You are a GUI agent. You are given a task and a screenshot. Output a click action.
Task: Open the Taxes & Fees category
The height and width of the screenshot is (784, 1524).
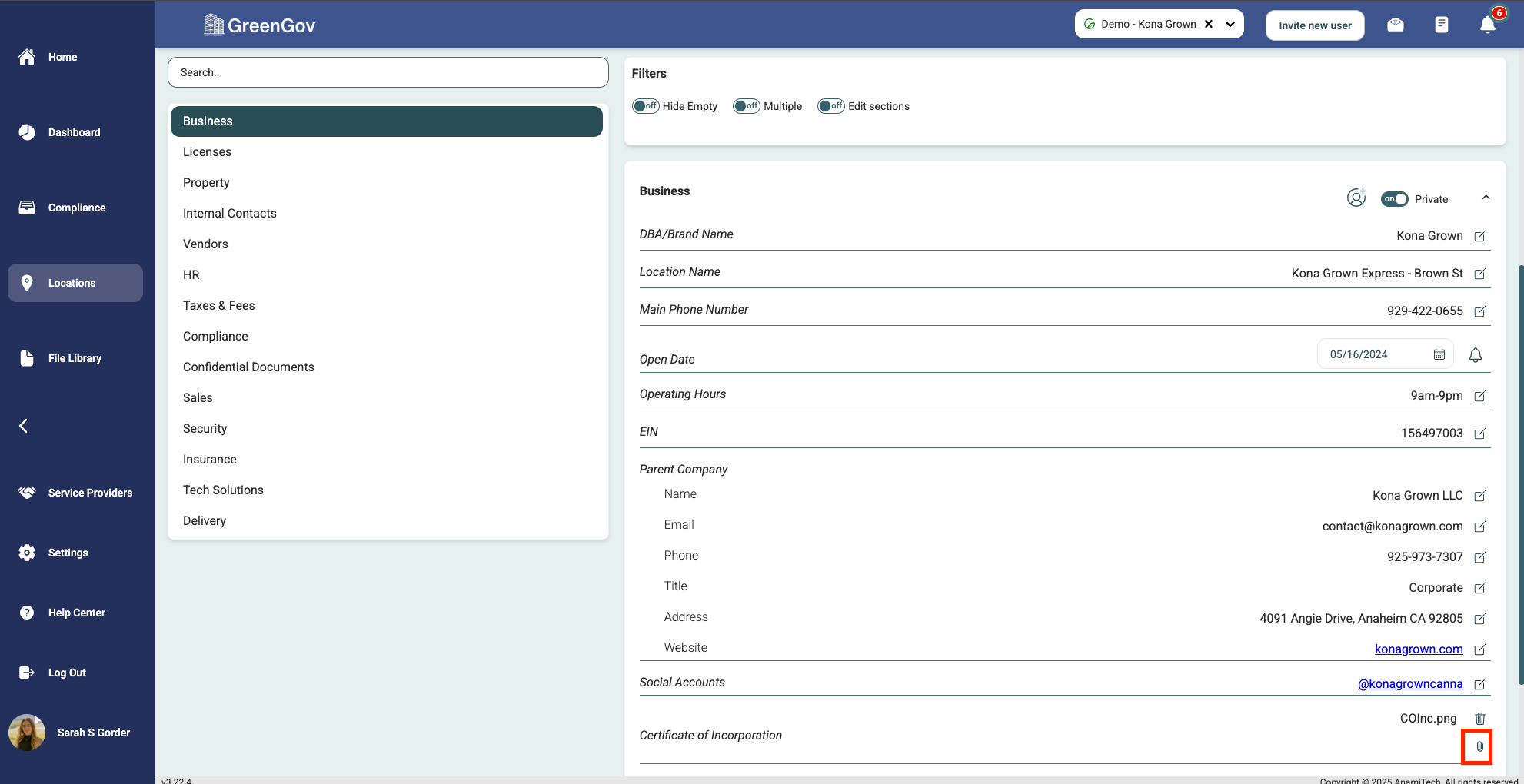coord(387,306)
